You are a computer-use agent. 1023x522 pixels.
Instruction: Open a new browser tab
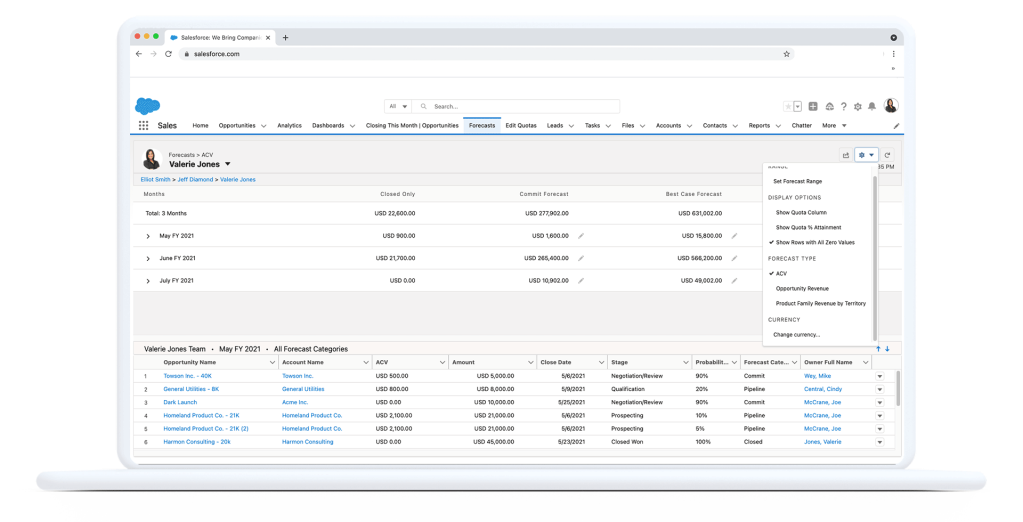point(285,38)
